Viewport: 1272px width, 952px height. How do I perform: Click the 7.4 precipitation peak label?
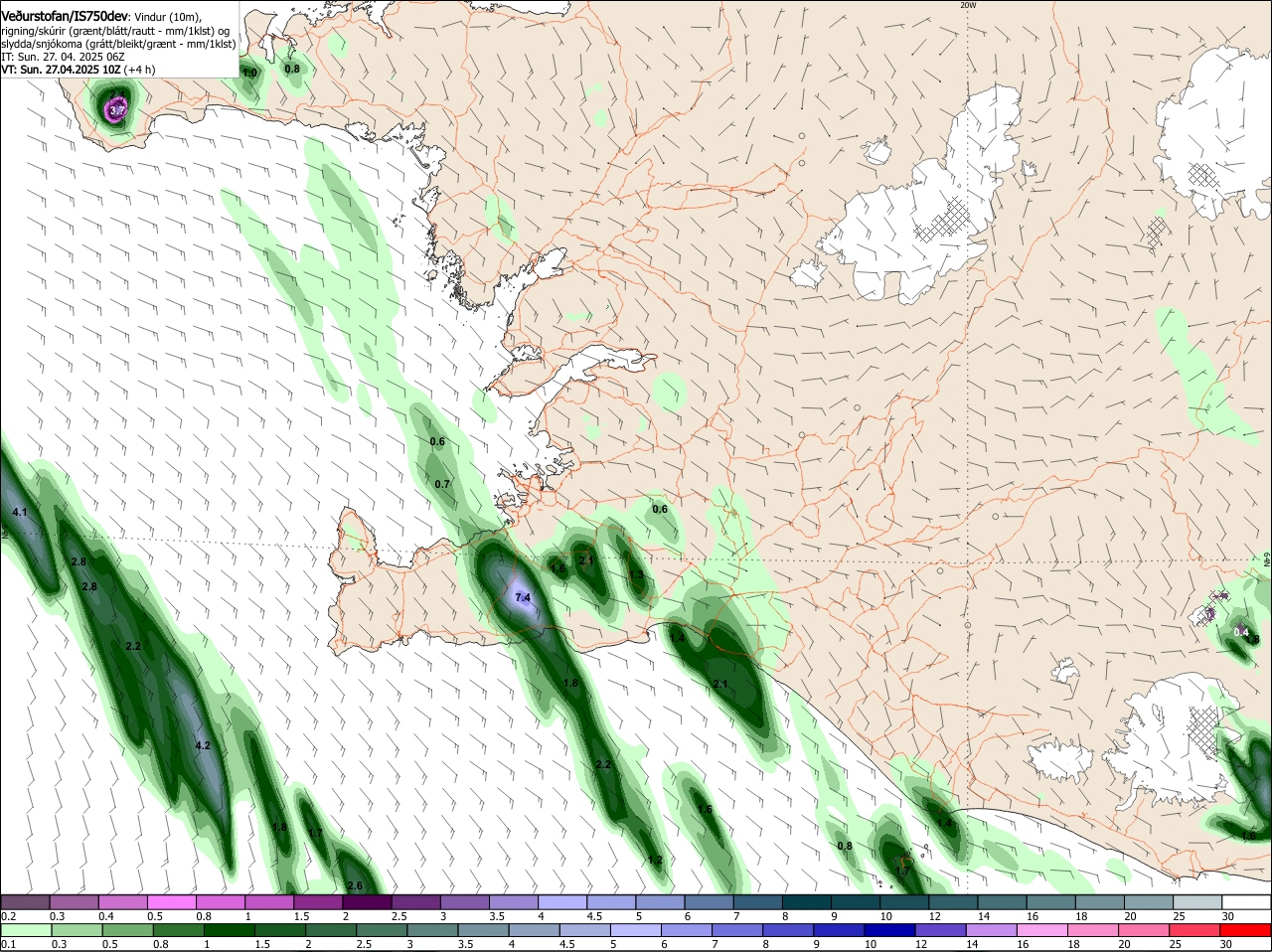coord(523,597)
